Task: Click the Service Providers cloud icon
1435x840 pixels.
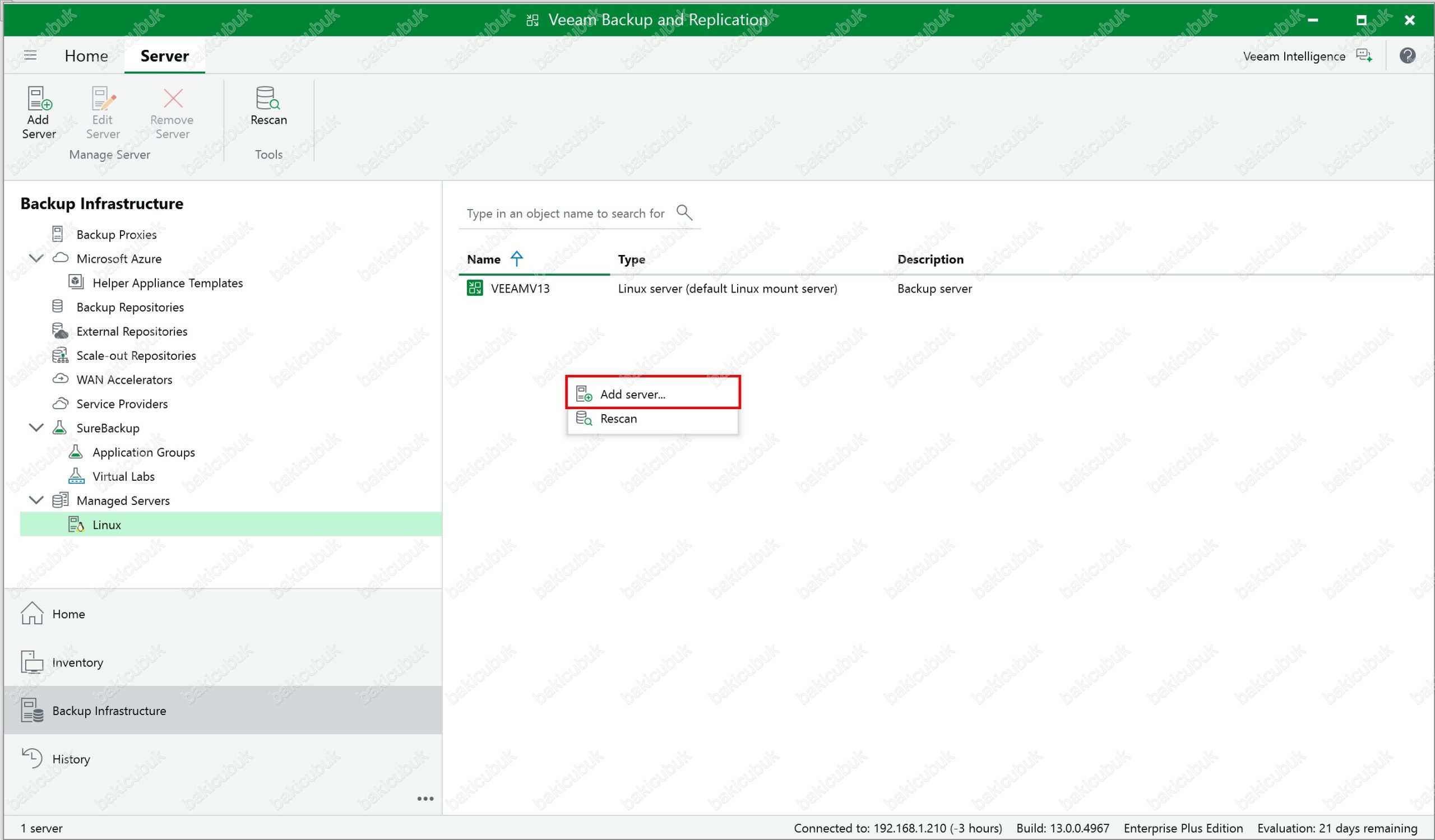Action: pos(61,403)
